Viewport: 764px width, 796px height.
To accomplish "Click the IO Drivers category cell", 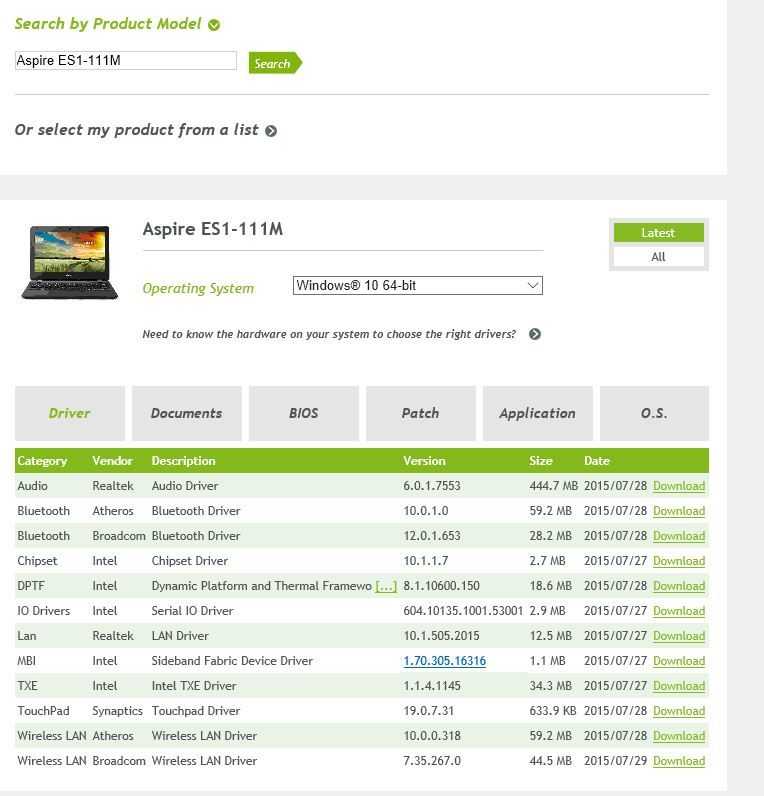I will coord(44,611).
